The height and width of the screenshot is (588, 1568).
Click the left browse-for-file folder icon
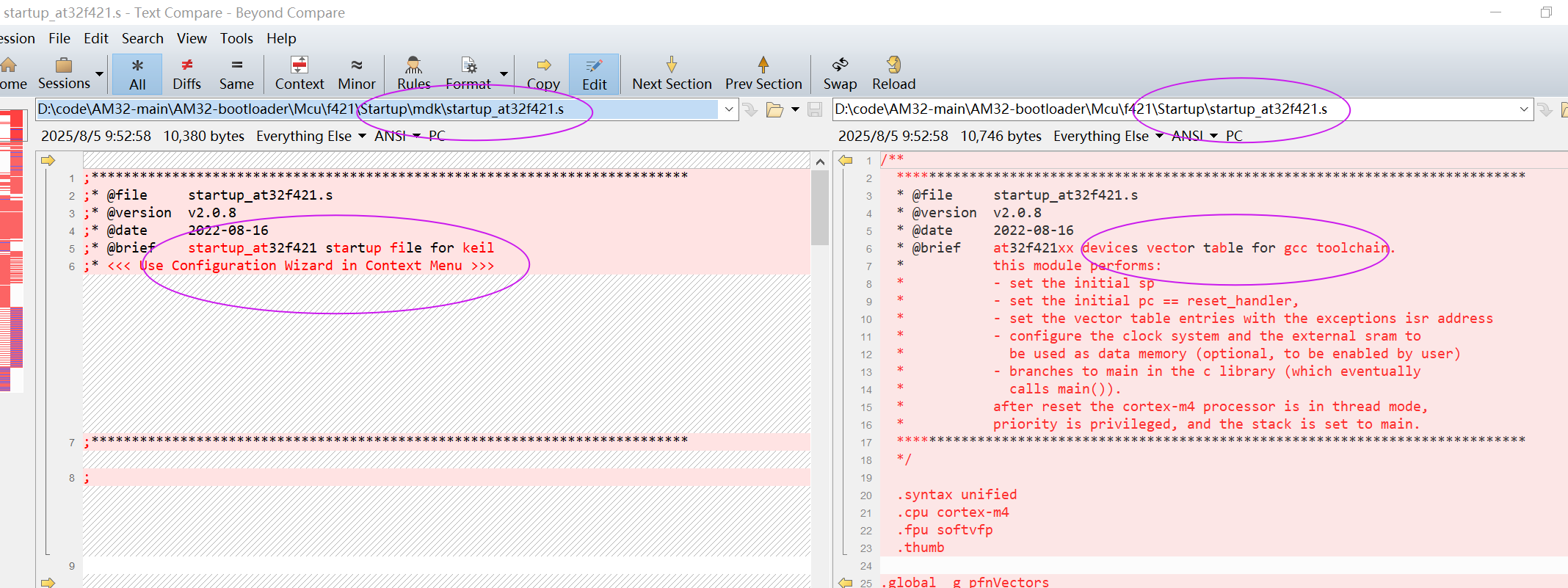pos(774,109)
